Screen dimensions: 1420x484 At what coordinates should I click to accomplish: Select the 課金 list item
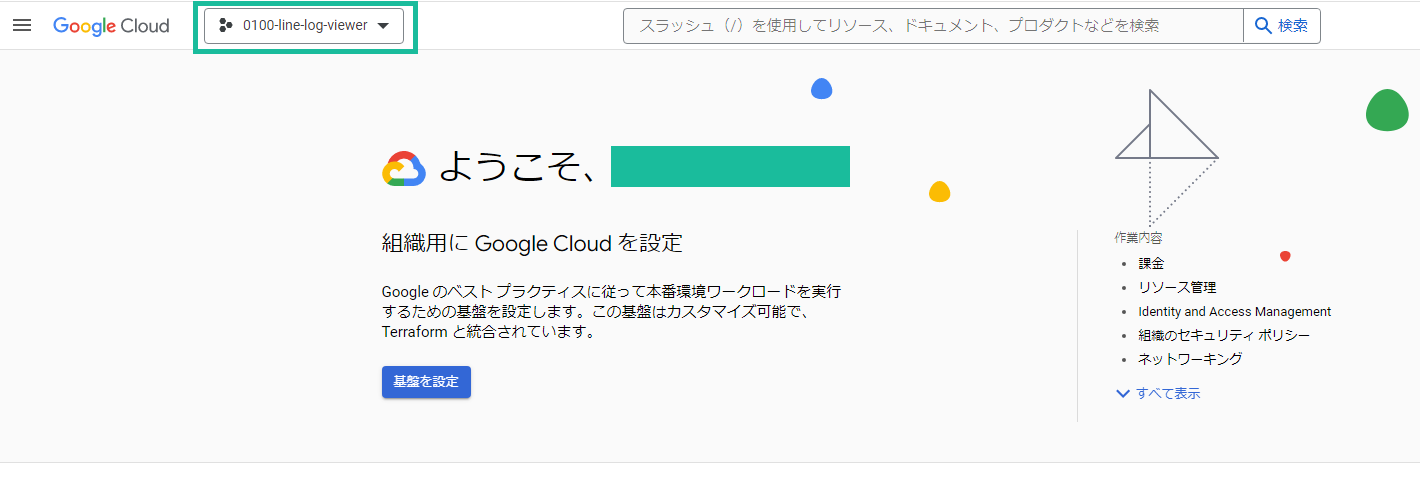pyautogui.click(x=1151, y=264)
